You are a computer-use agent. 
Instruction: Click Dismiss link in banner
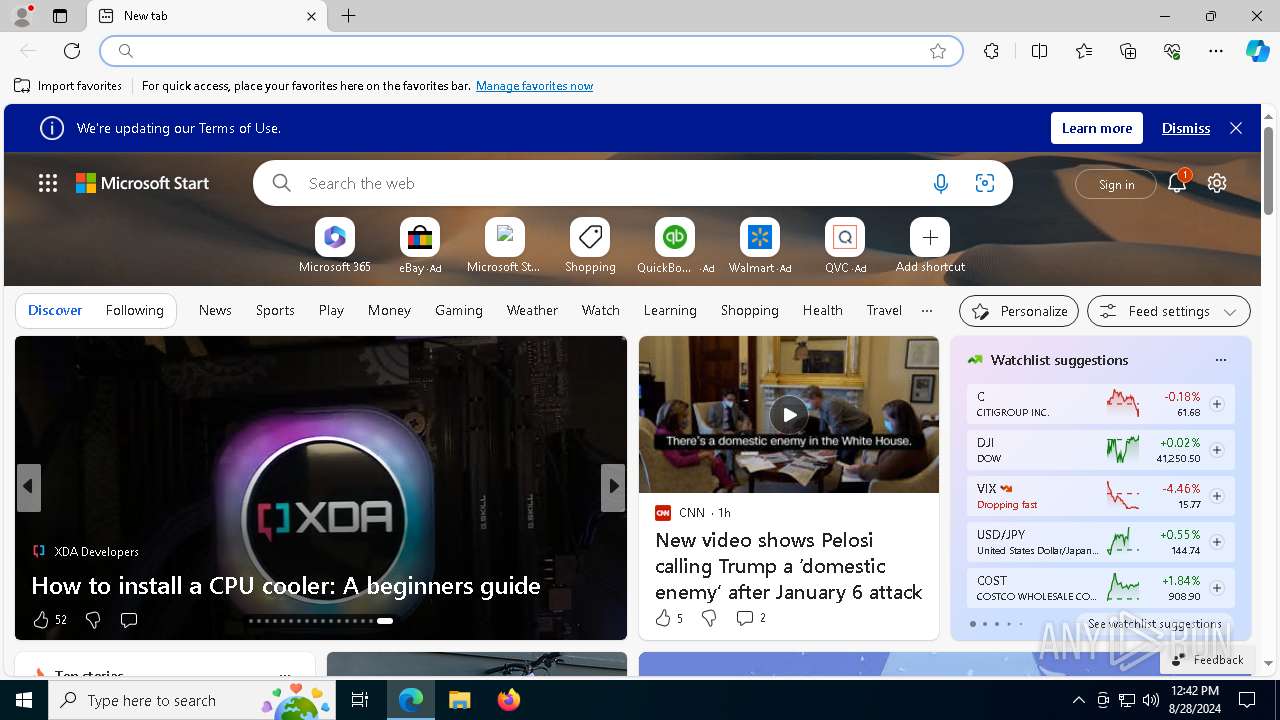coord(1186,128)
